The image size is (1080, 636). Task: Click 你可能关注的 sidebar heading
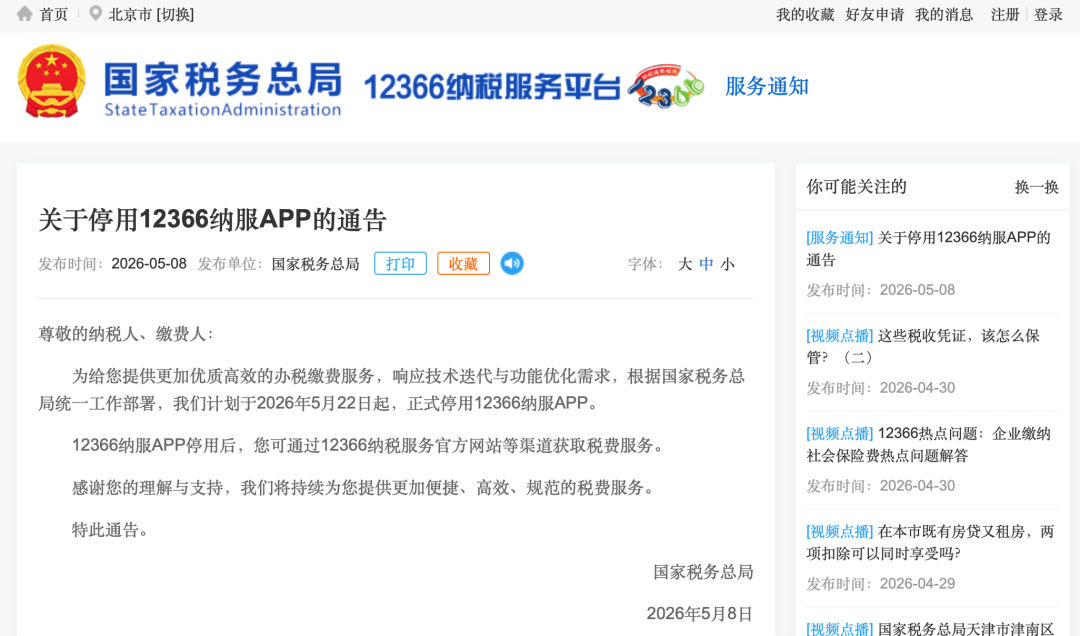856,187
